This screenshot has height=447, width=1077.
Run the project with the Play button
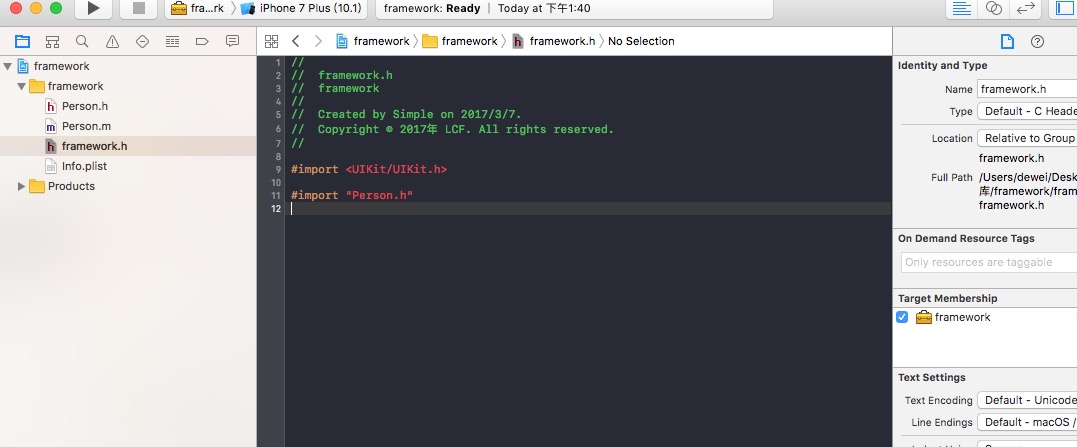(93, 8)
